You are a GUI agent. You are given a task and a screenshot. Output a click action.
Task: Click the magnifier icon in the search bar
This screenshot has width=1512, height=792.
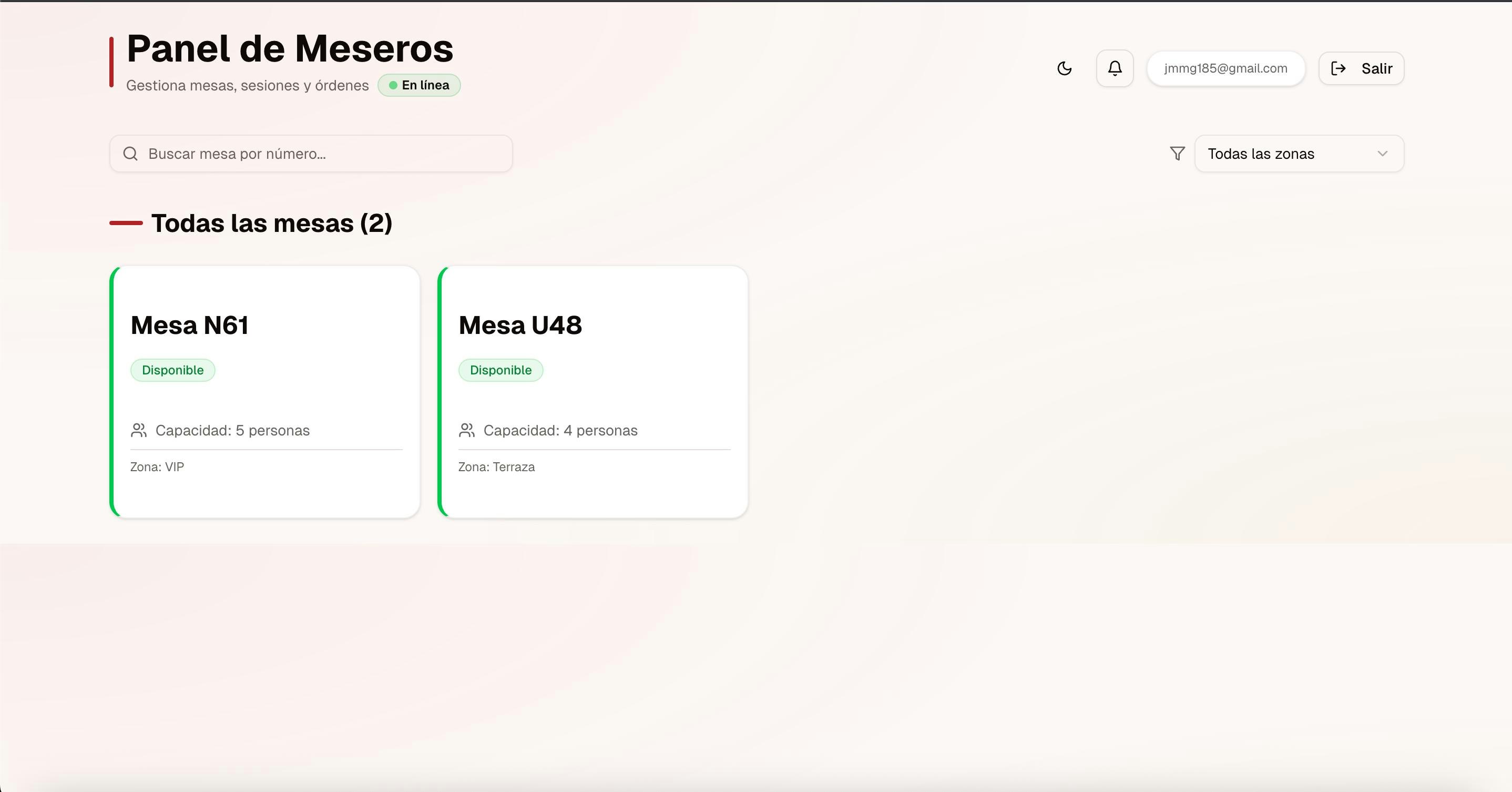[x=130, y=153]
